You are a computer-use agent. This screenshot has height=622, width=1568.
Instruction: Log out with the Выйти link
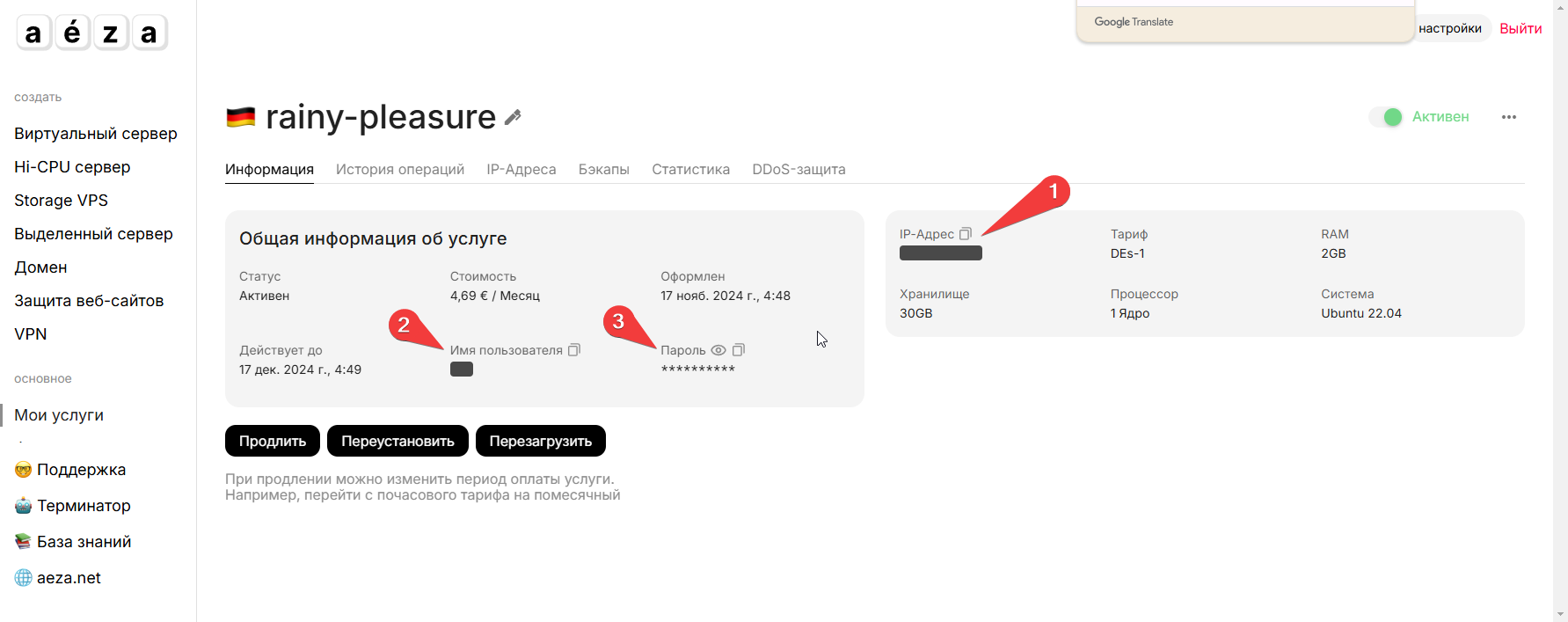[x=1521, y=28]
